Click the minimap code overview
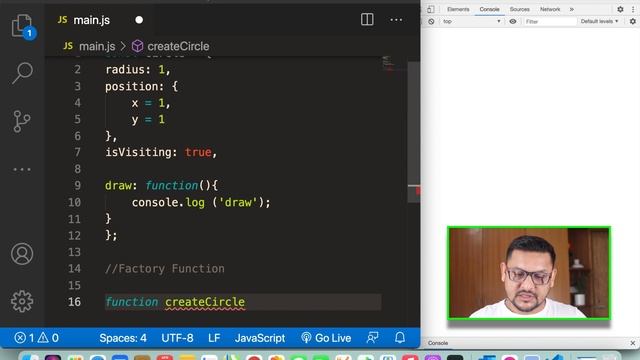 point(388,64)
